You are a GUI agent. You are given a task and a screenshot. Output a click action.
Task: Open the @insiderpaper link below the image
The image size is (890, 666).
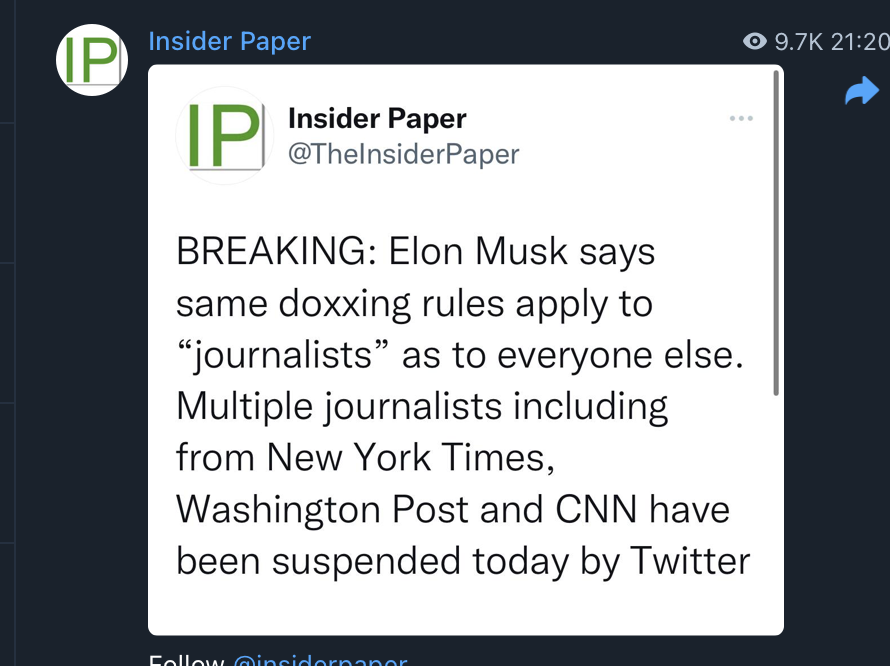pos(320,660)
